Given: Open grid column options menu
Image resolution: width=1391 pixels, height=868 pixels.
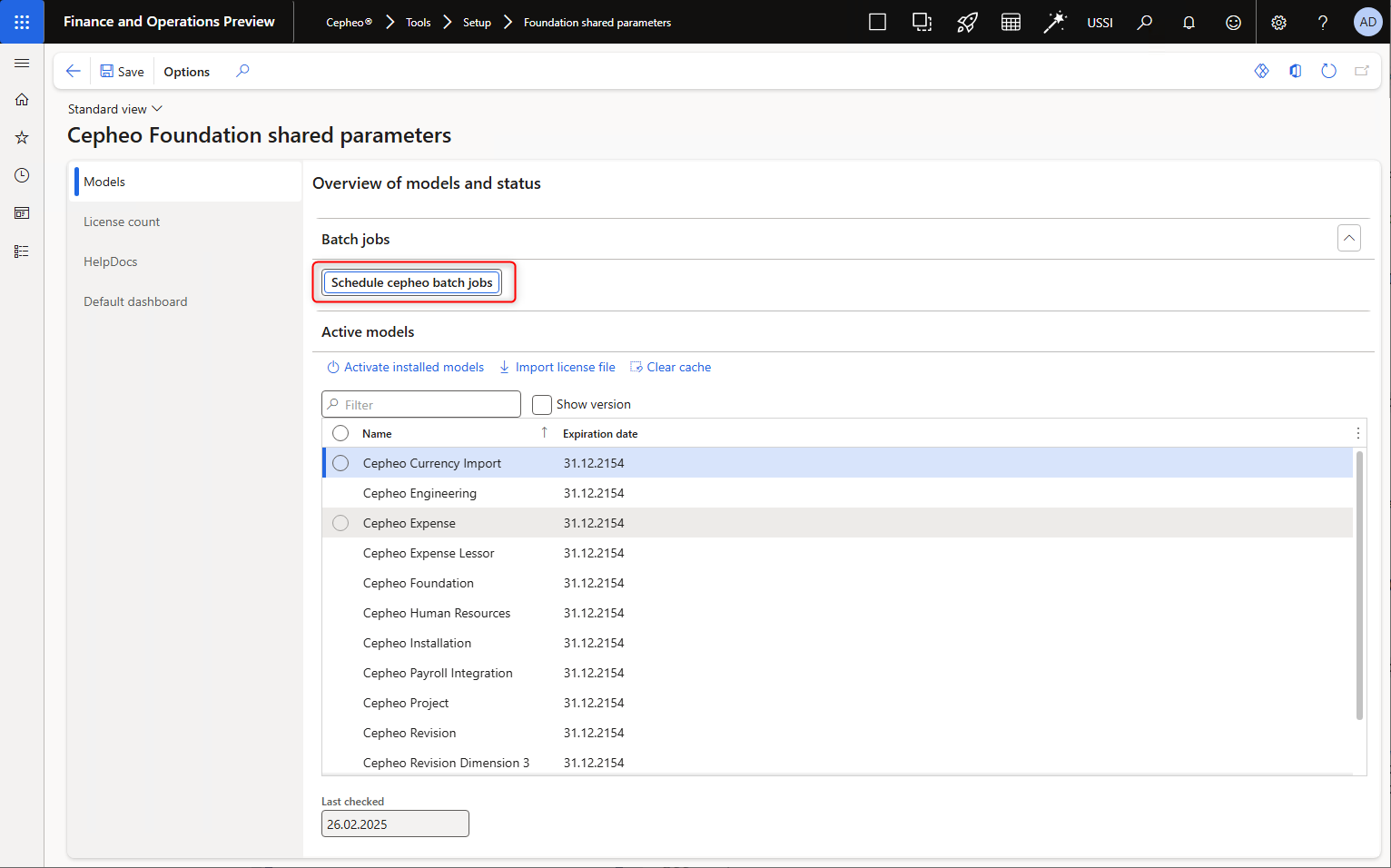Looking at the screenshot, I should click(1357, 433).
